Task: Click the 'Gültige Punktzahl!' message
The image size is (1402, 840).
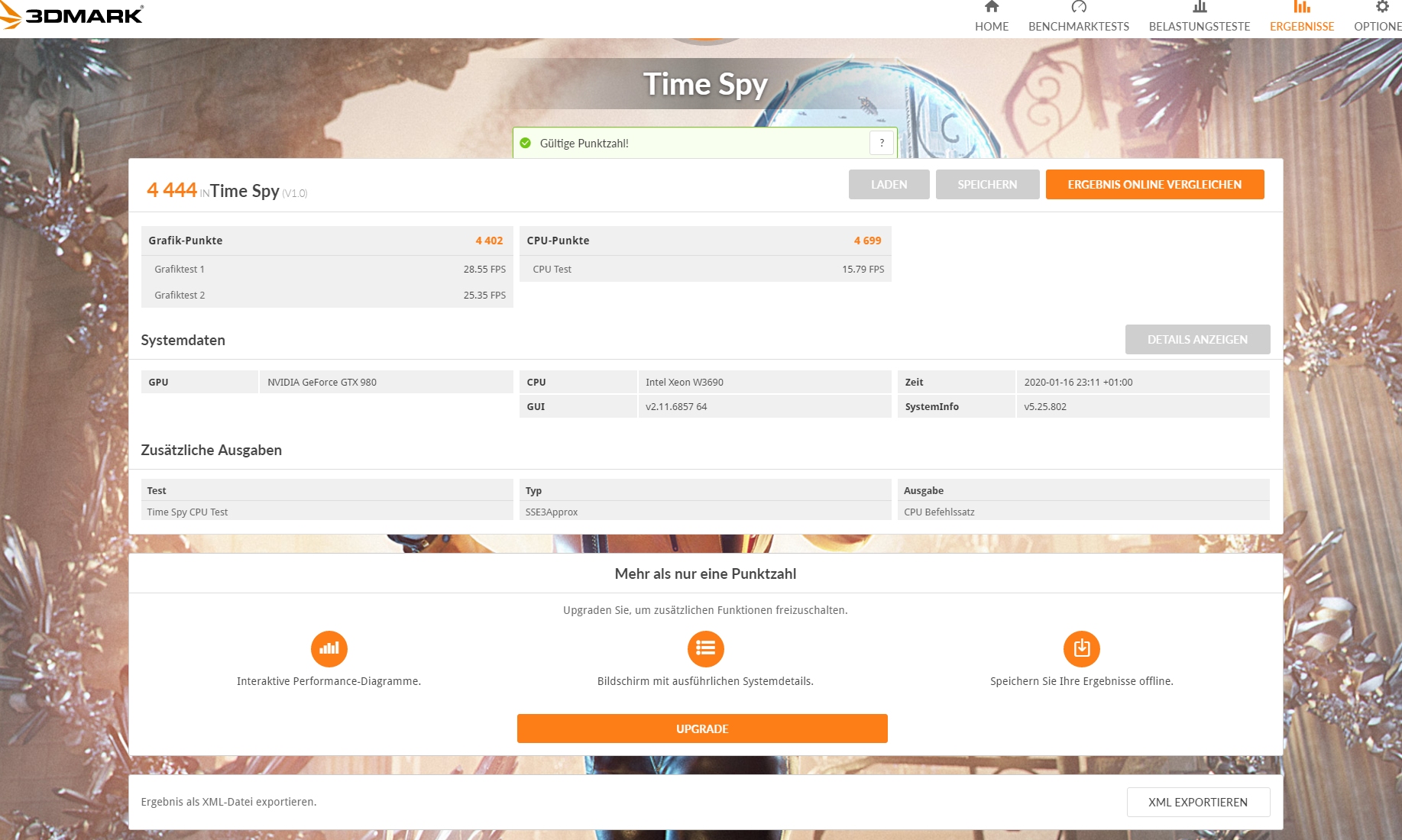Action: click(x=584, y=144)
